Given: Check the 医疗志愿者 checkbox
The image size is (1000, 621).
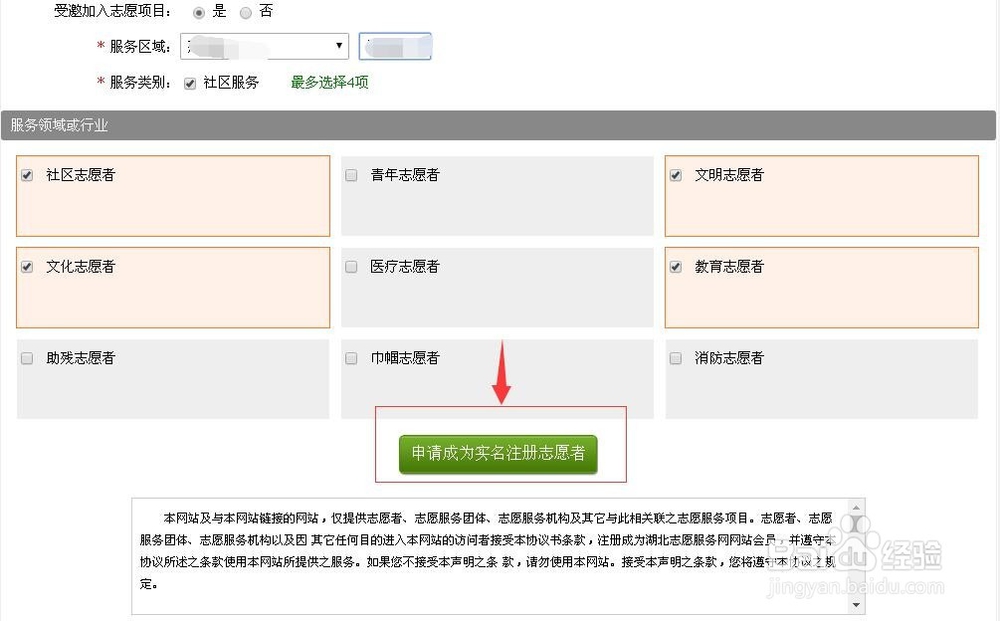Looking at the screenshot, I should click(x=350, y=266).
